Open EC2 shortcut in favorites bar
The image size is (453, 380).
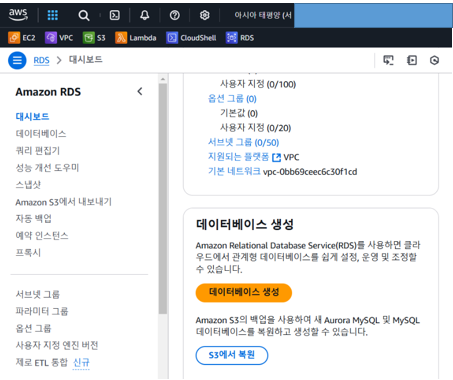22,38
